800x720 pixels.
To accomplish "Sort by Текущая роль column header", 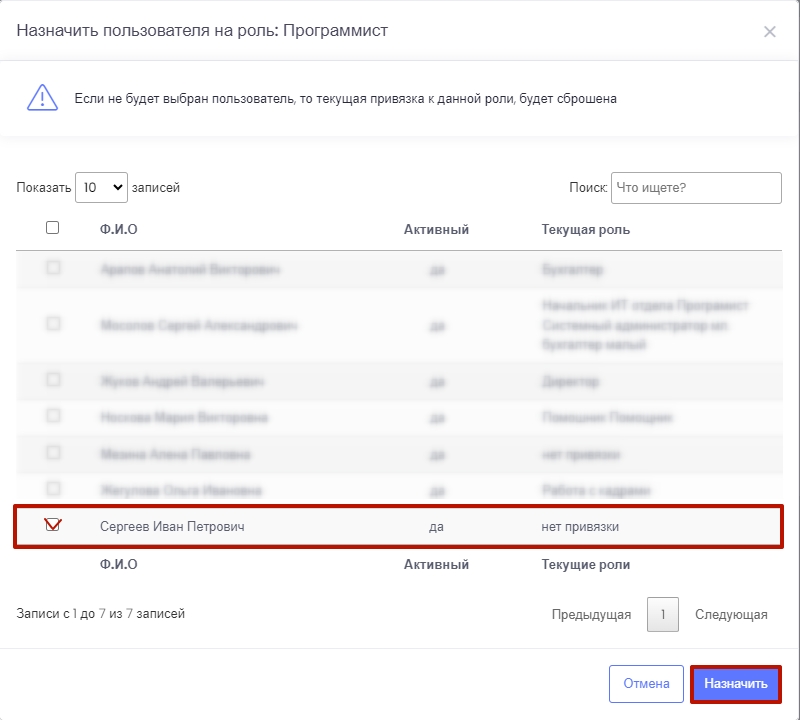I will coord(585,230).
